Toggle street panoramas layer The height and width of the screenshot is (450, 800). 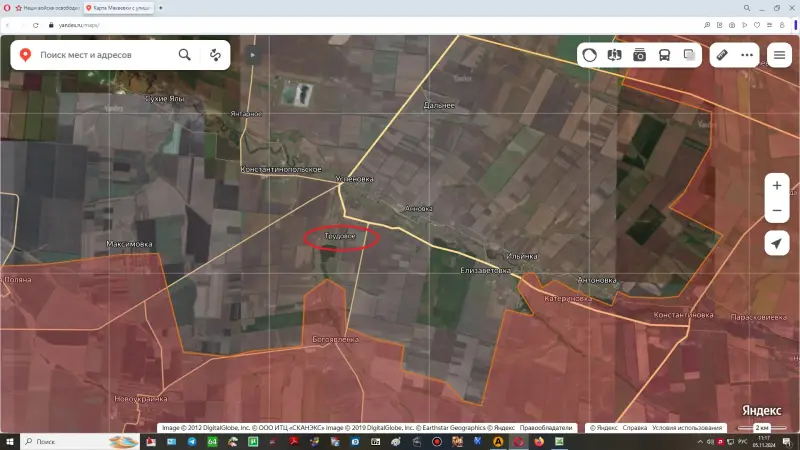615,55
